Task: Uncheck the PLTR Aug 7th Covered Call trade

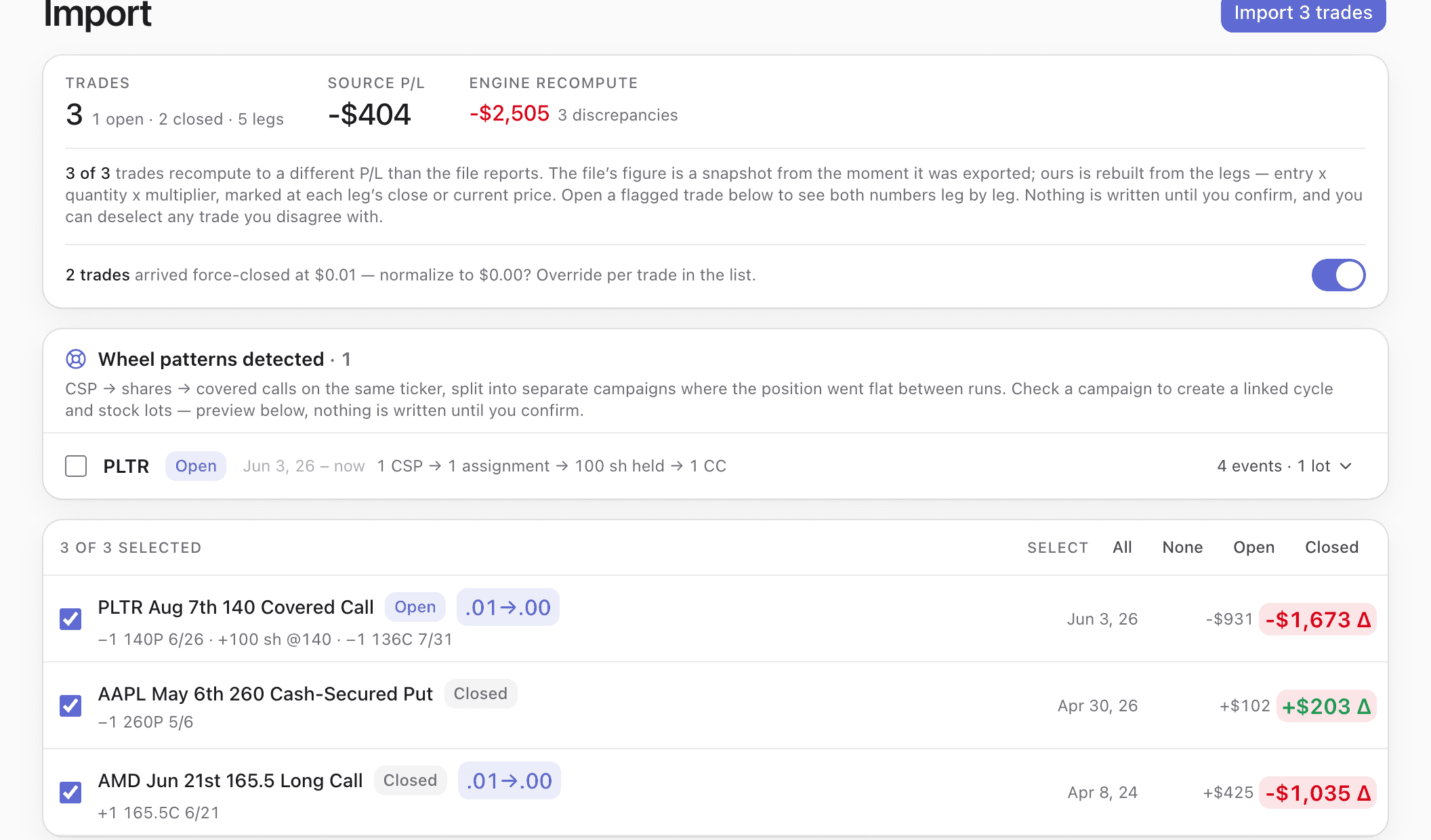Action: [70, 619]
